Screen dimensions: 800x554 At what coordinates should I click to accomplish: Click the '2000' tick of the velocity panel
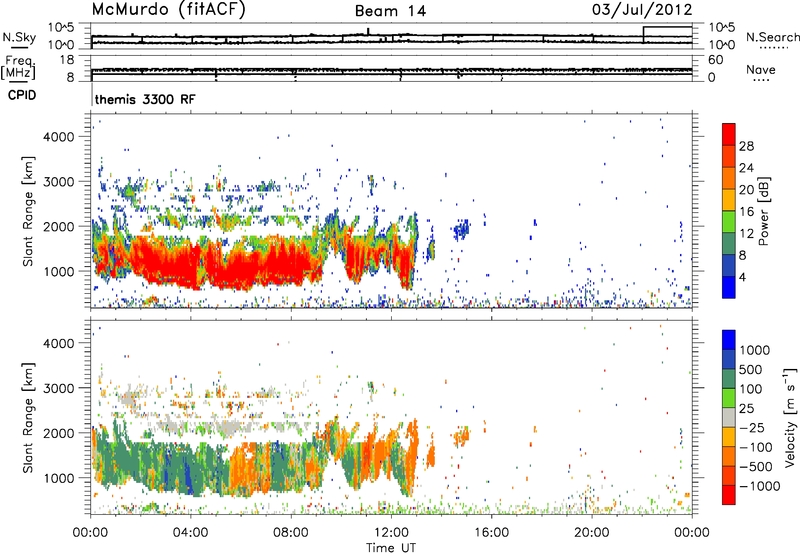pos(60,433)
